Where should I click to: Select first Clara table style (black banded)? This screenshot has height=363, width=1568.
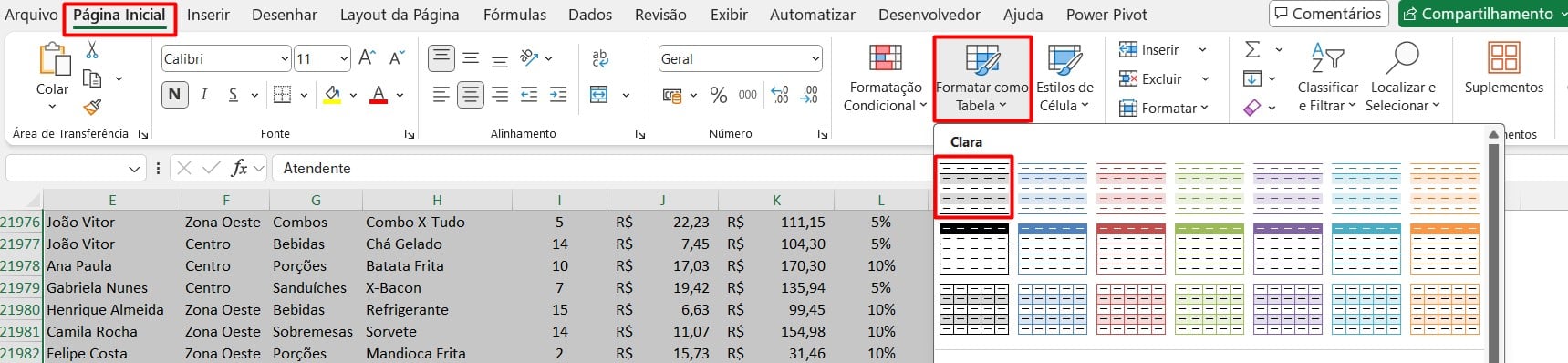pyautogui.click(x=974, y=187)
